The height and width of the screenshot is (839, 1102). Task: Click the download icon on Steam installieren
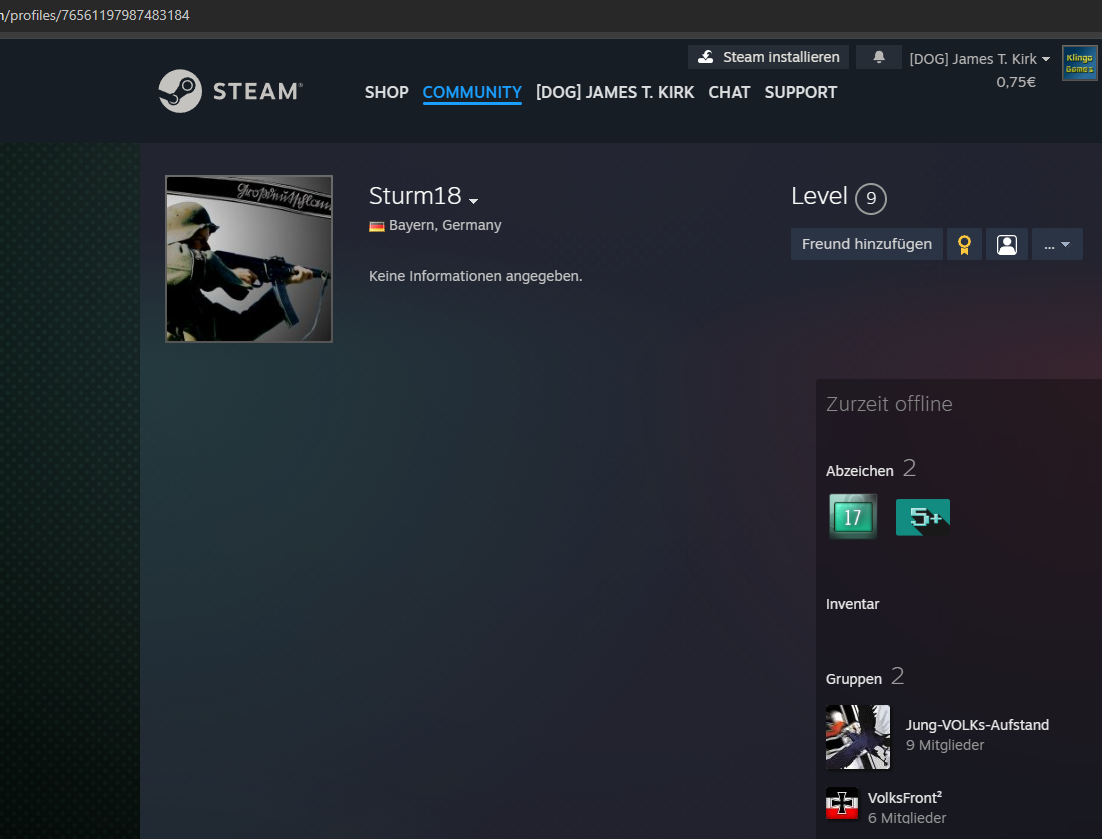(x=706, y=57)
